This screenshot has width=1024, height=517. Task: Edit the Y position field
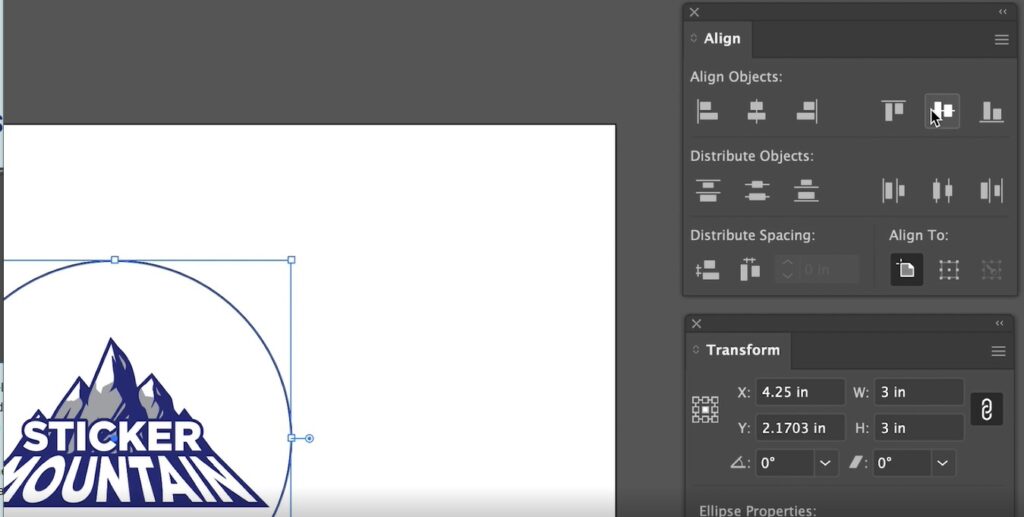click(x=800, y=428)
